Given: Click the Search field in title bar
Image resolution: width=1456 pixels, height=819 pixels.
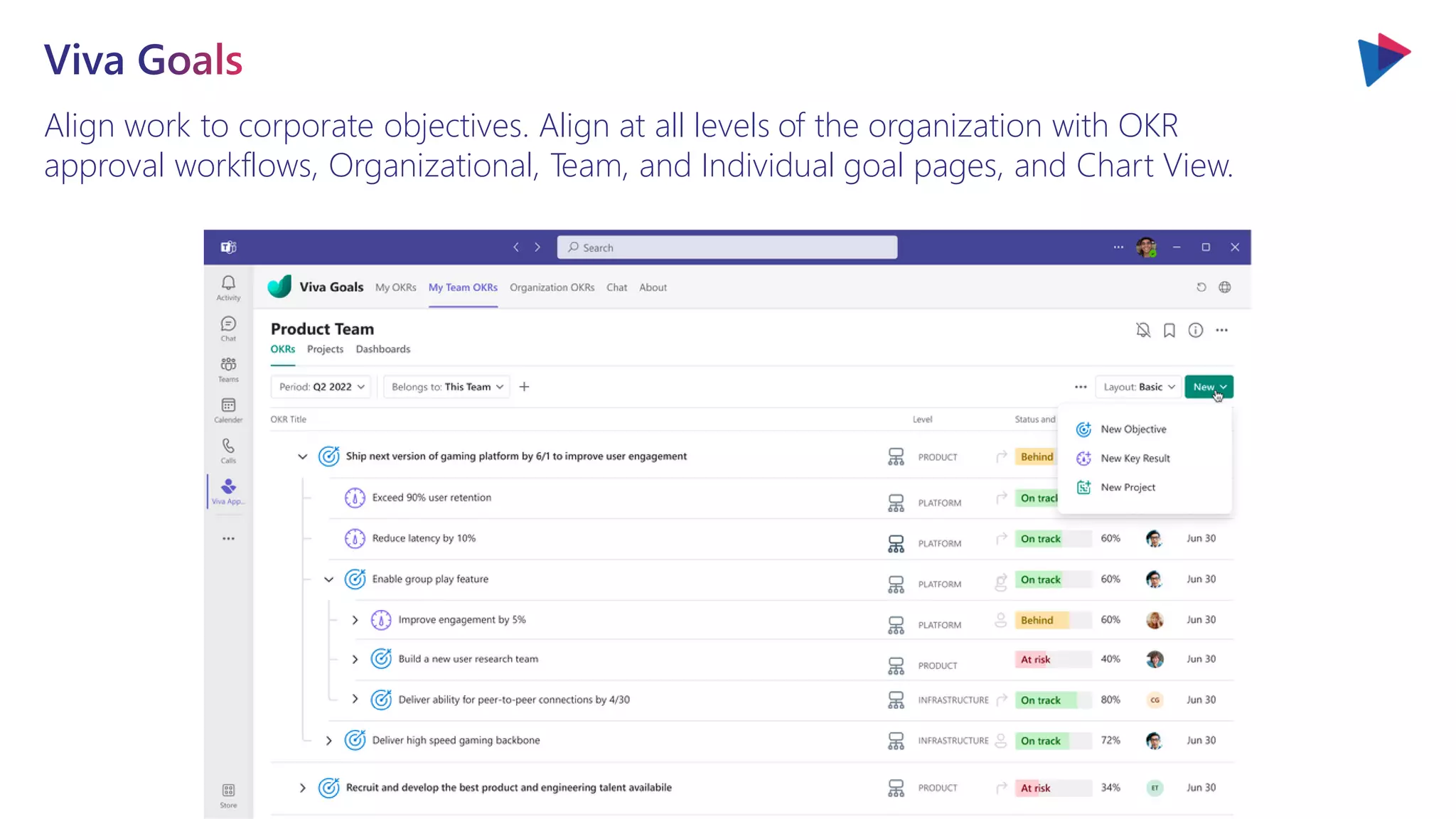Looking at the screenshot, I should (727, 247).
